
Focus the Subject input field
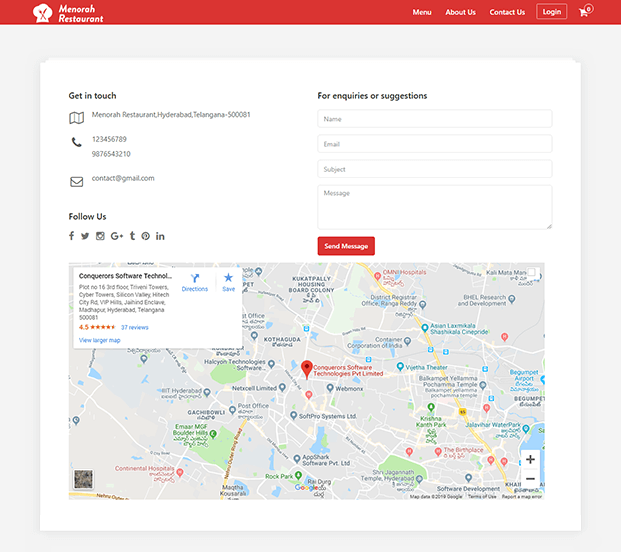point(434,169)
